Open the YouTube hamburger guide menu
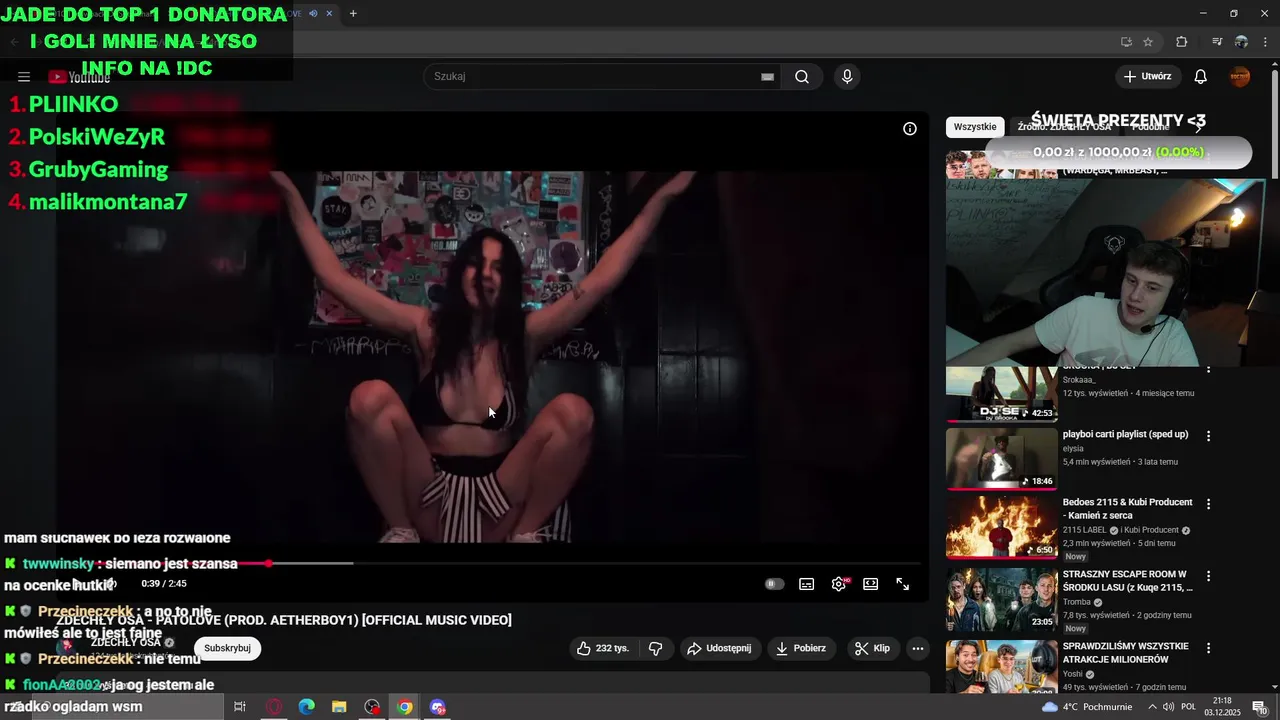 click(x=24, y=77)
